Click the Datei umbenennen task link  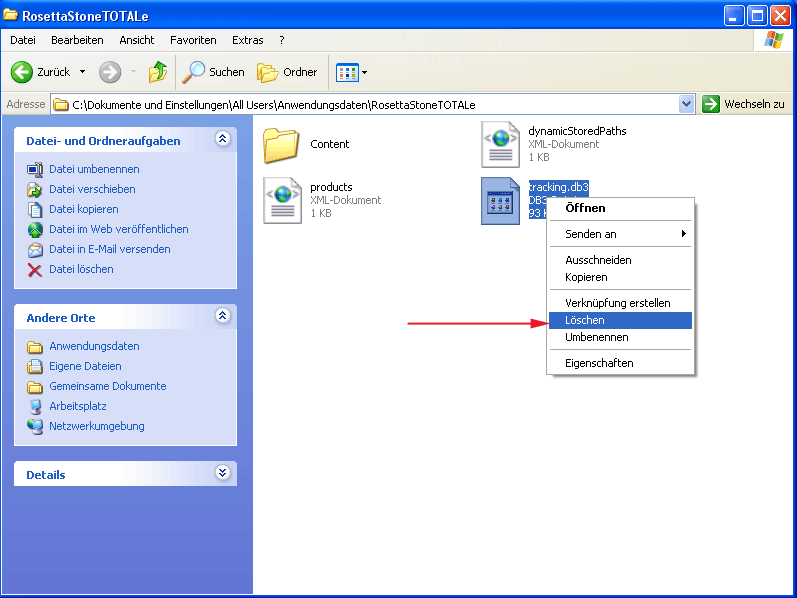point(94,169)
